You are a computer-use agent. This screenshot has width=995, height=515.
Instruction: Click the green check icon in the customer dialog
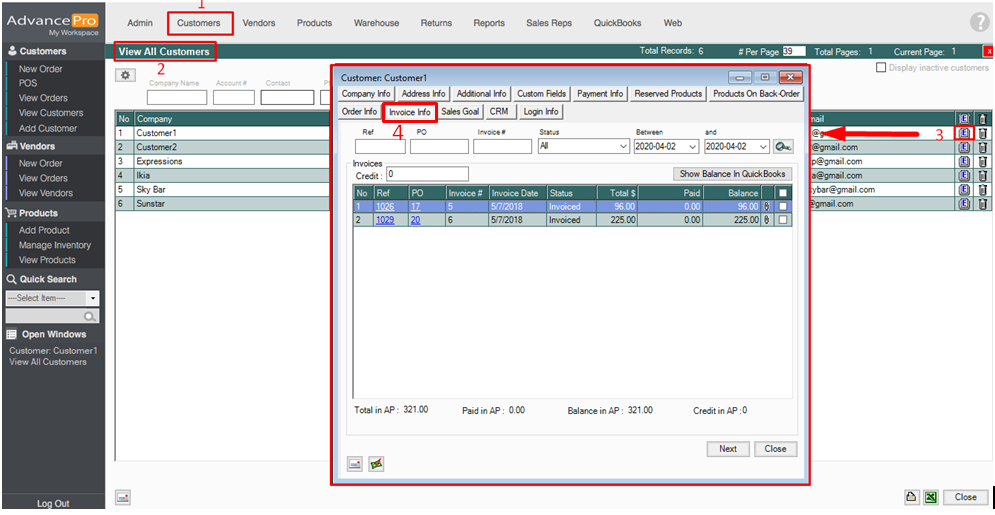click(x=376, y=464)
